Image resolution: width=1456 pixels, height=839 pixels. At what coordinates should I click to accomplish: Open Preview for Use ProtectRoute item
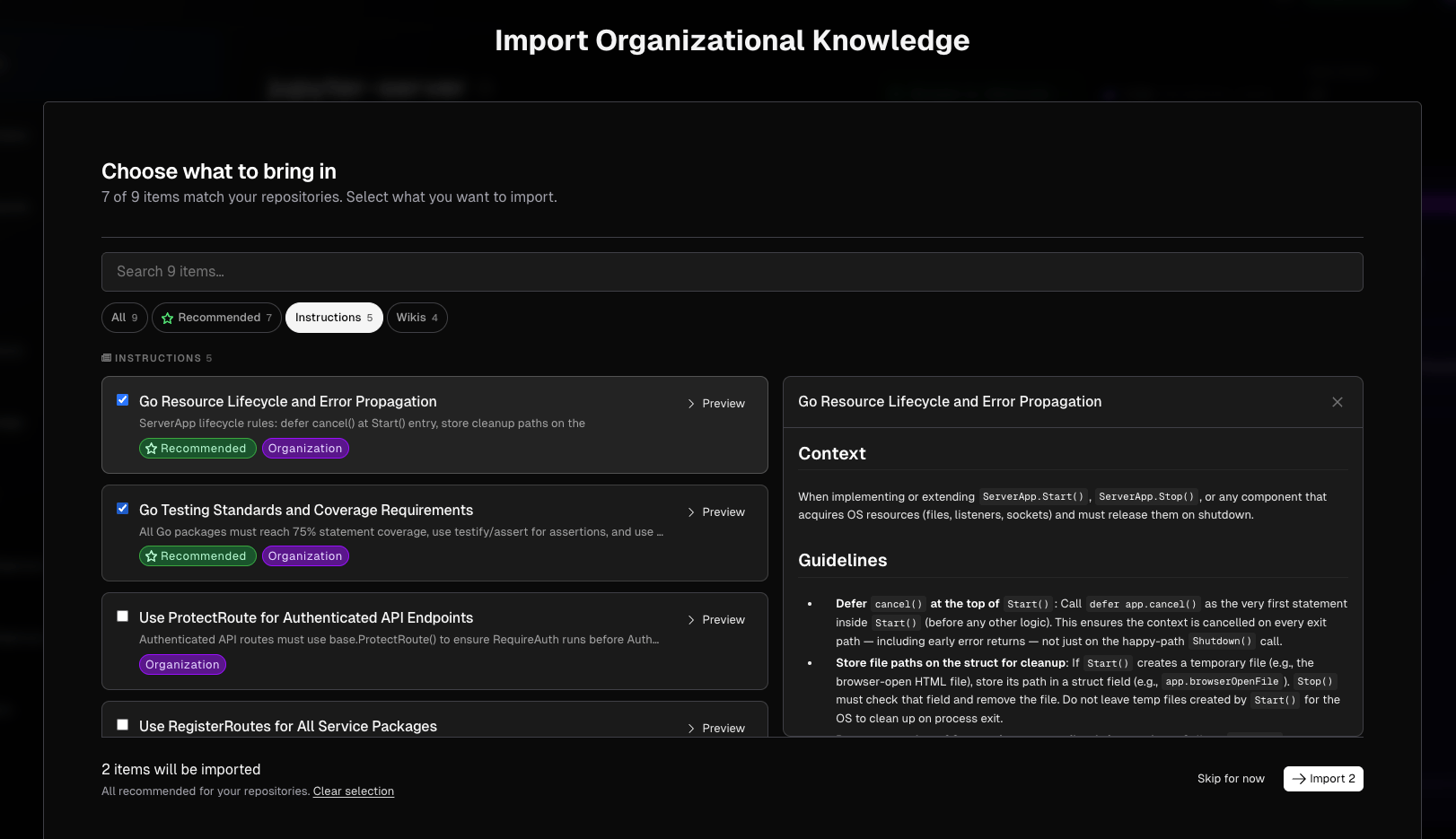pos(716,620)
